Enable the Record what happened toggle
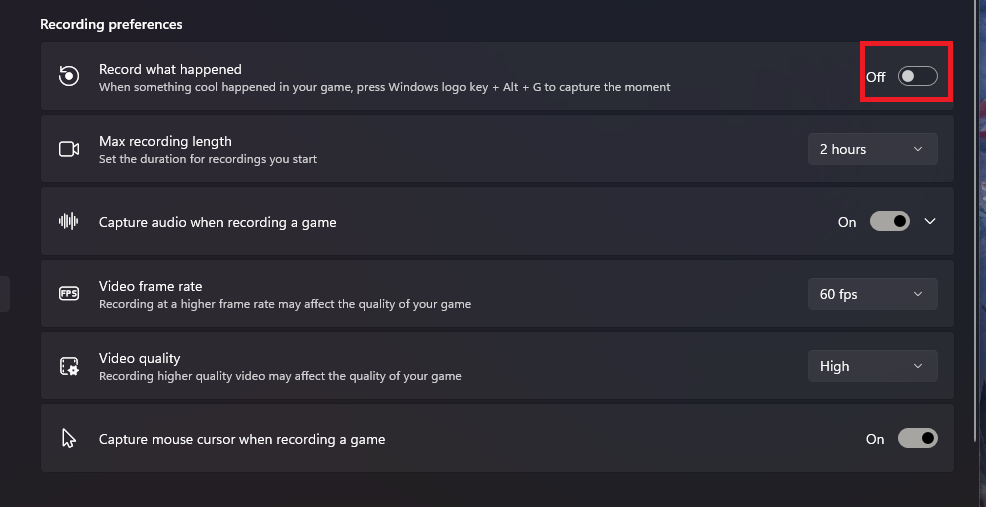 click(x=917, y=77)
